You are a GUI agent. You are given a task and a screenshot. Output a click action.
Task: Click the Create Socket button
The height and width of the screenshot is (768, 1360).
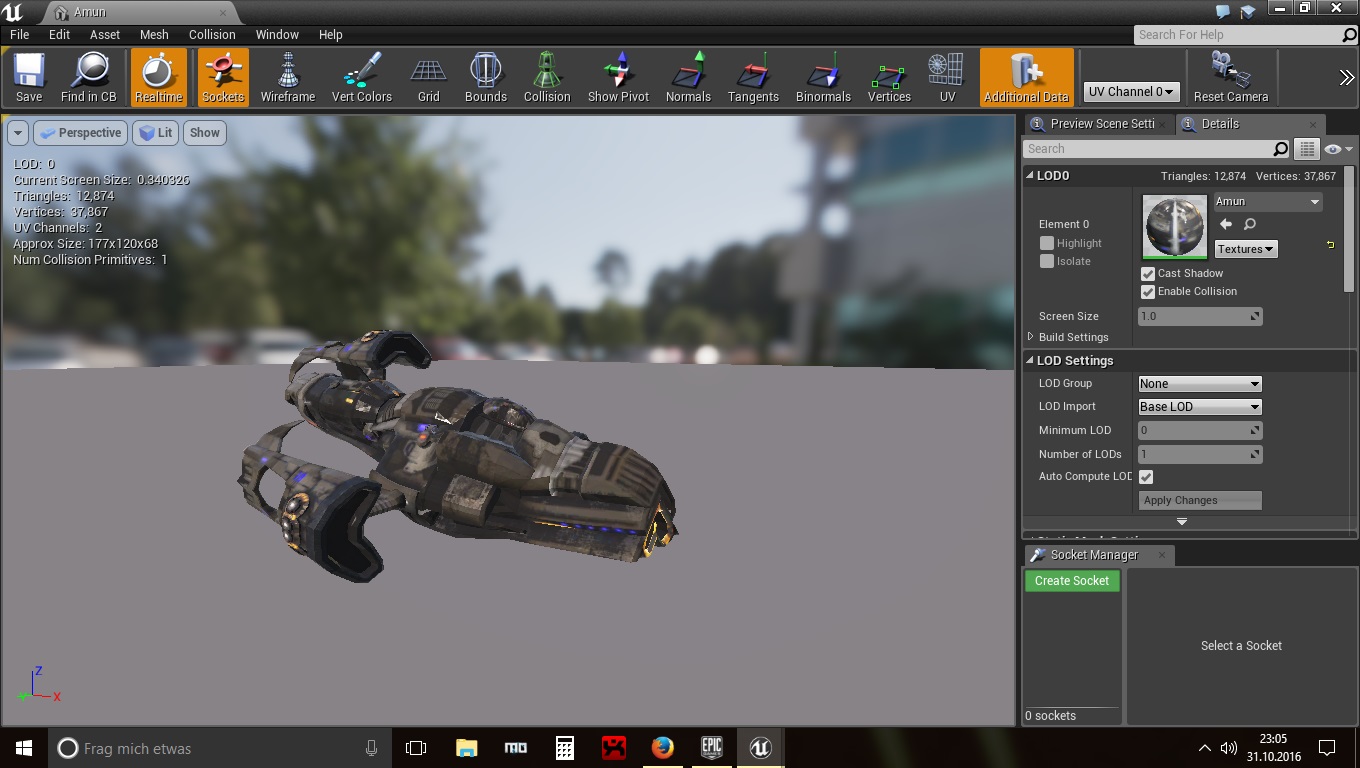pos(1071,581)
